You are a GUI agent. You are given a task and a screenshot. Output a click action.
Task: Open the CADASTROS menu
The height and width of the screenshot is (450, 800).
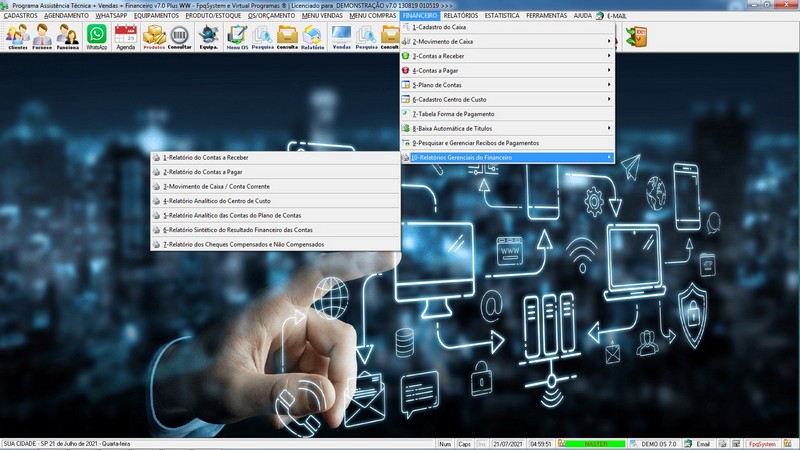(20, 16)
